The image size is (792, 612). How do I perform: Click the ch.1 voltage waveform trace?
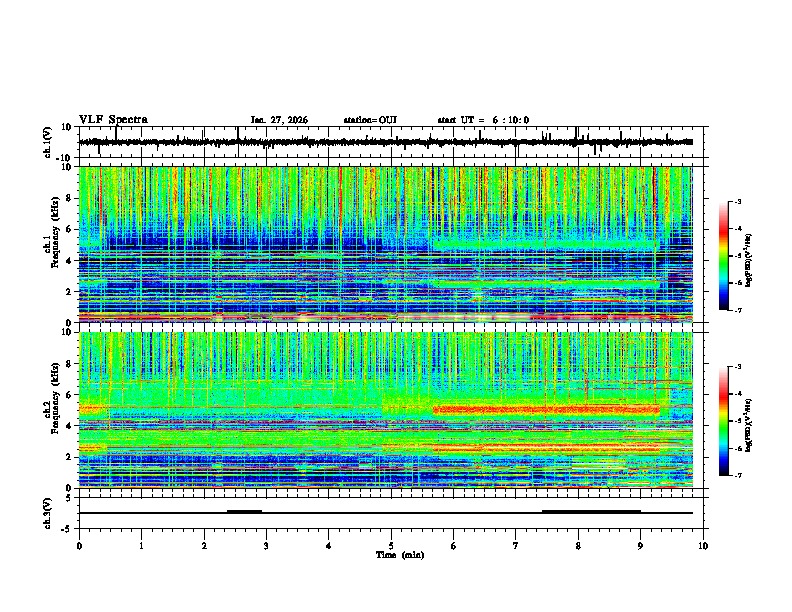click(x=386, y=142)
